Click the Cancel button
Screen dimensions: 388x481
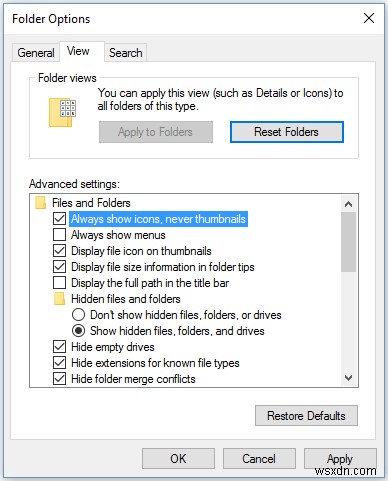coord(259,459)
